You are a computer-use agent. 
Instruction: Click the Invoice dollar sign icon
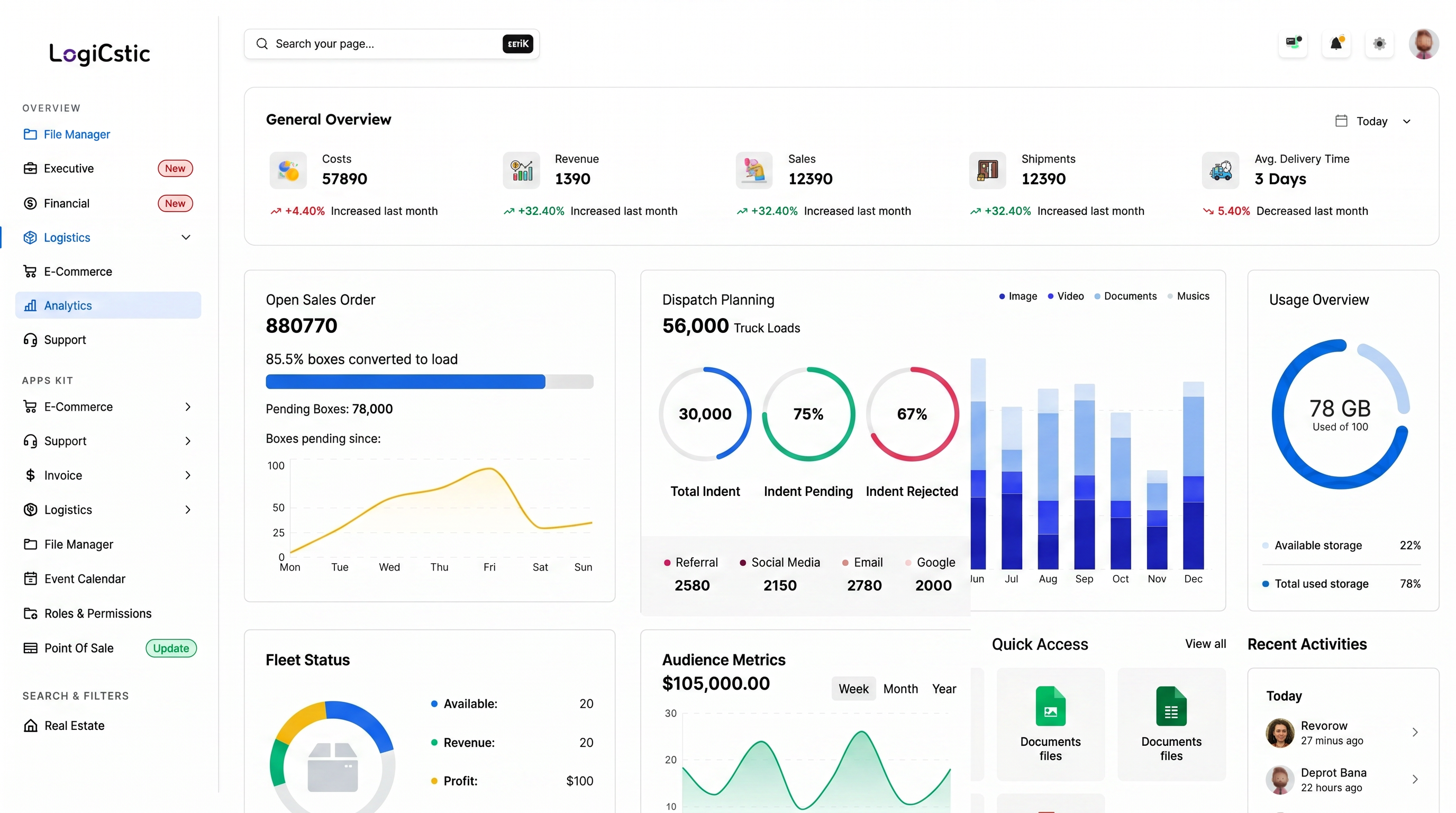[x=30, y=475]
